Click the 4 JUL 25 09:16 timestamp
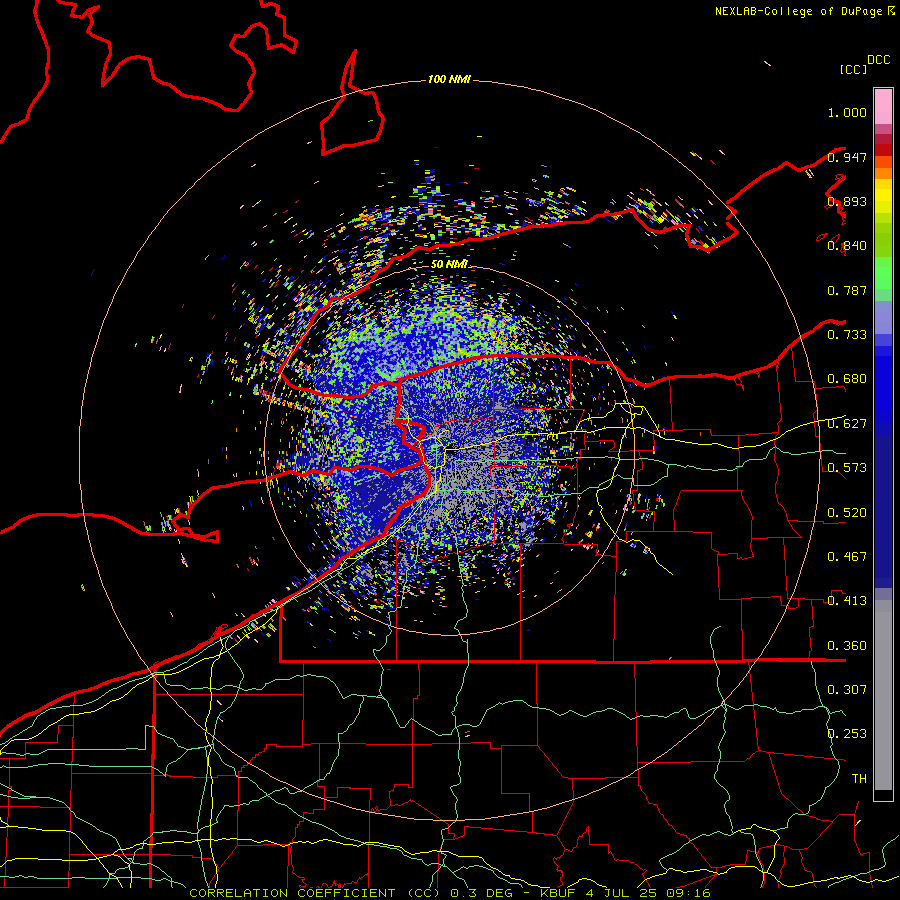 648,893
